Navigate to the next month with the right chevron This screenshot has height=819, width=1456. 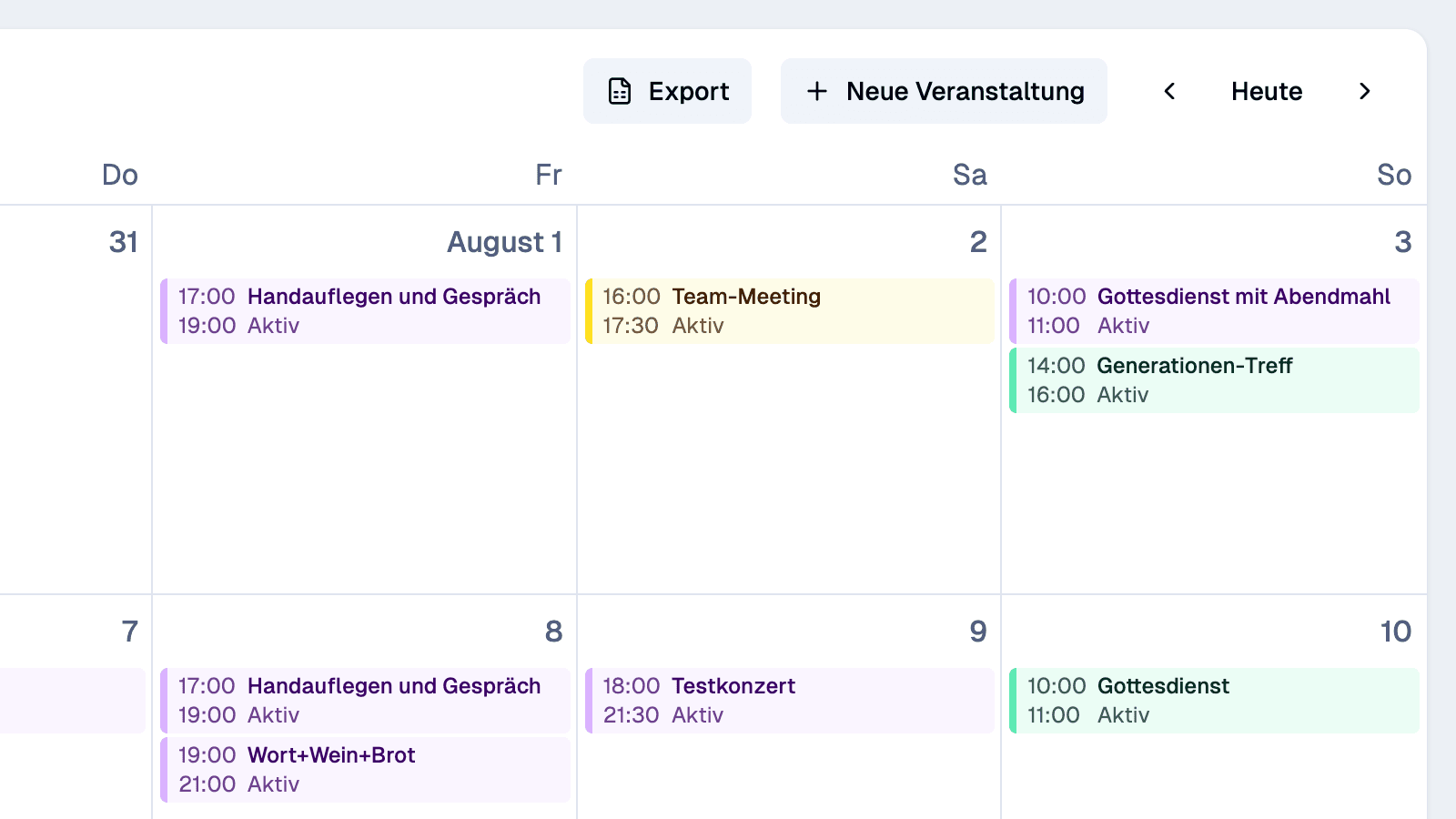pyautogui.click(x=1365, y=91)
